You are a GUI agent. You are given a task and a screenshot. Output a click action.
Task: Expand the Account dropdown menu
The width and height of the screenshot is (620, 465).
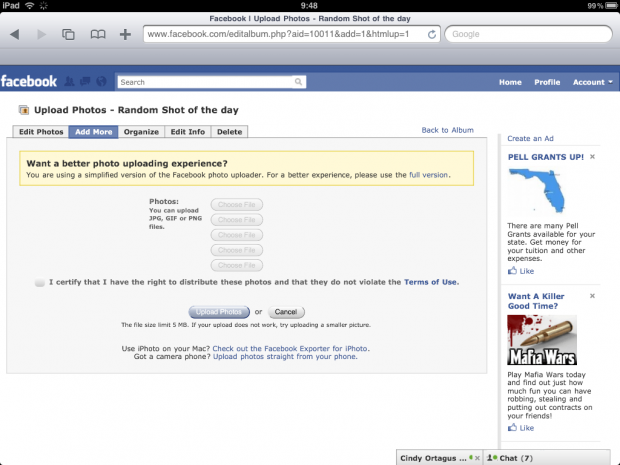592,82
